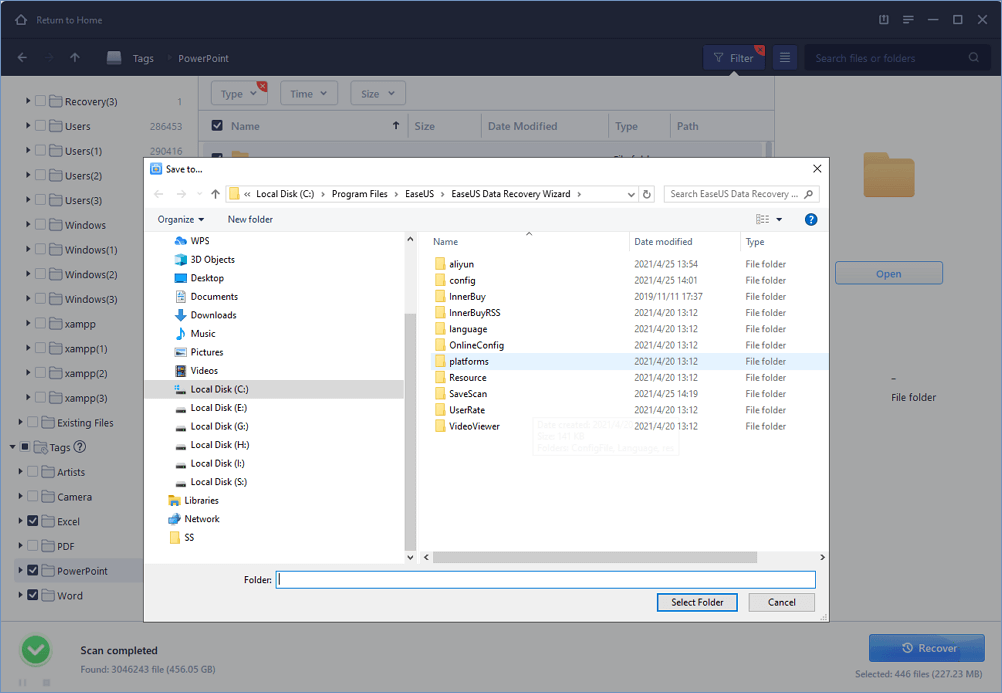Image resolution: width=1002 pixels, height=693 pixels.
Task: Click the horizontal scrollbar in file list
Action: pos(594,557)
